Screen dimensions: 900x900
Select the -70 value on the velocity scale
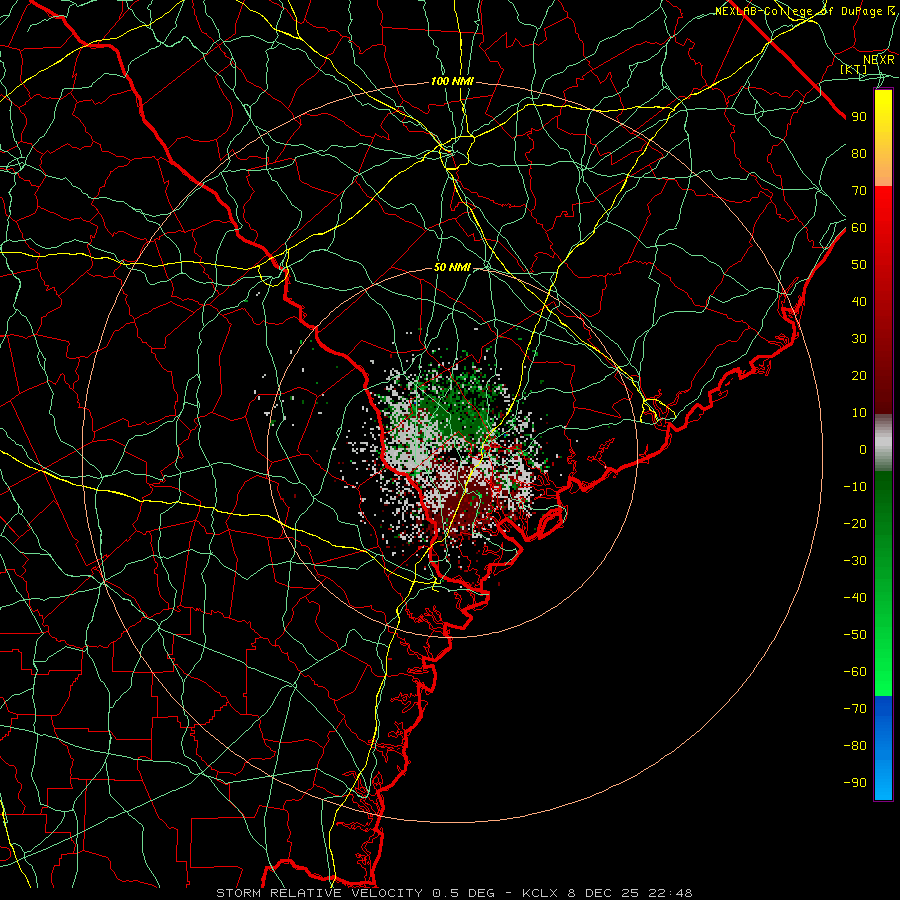click(855, 709)
